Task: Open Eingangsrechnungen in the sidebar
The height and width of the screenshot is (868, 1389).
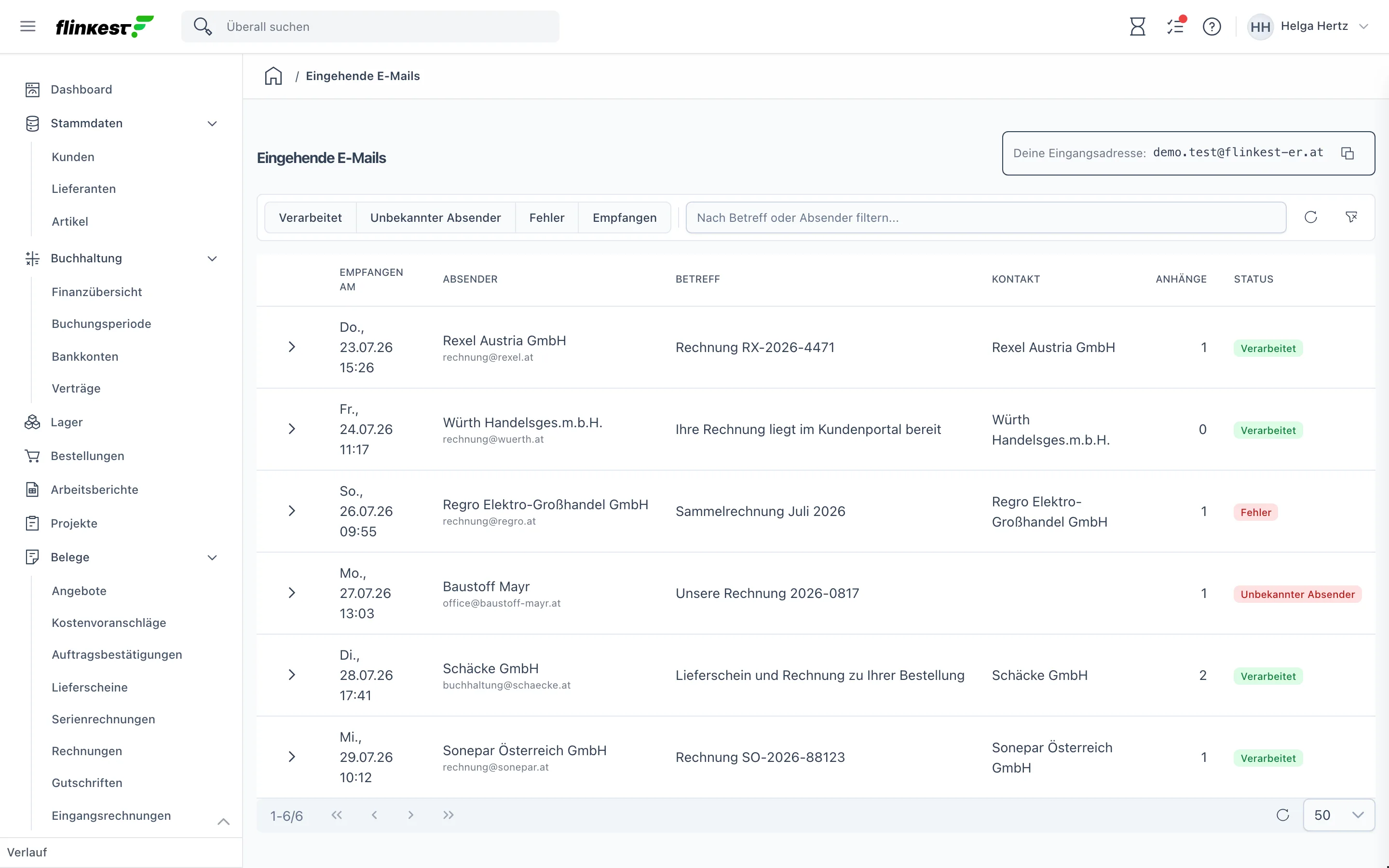Action: (111, 816)
